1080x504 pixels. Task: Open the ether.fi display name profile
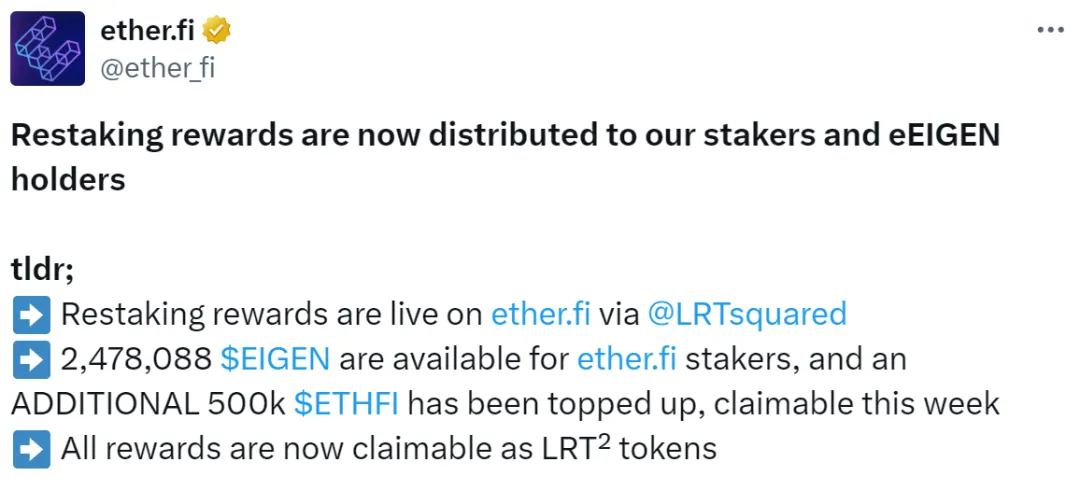pyautogui.click(x=147, y=31)
